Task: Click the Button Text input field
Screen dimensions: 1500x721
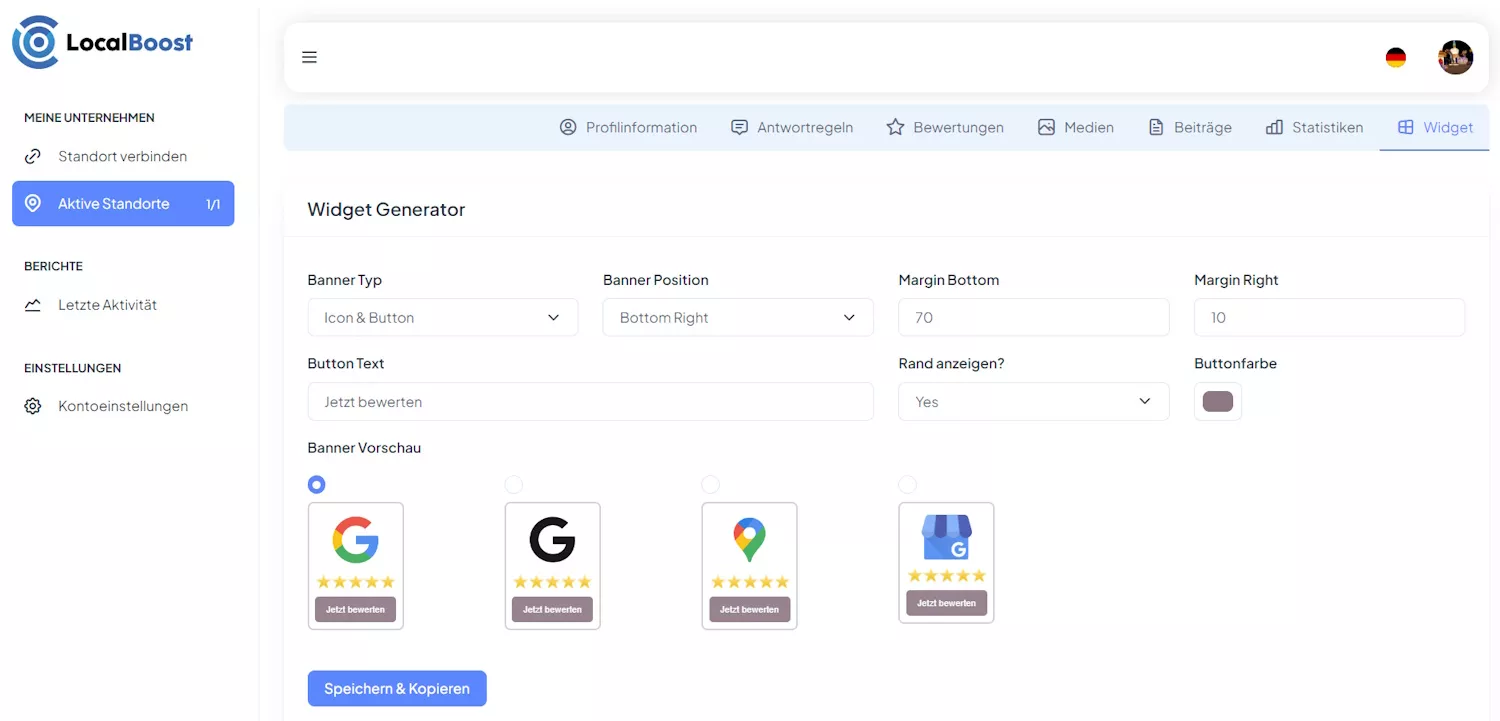Action: pyautogui.click(x=591, y=401)
